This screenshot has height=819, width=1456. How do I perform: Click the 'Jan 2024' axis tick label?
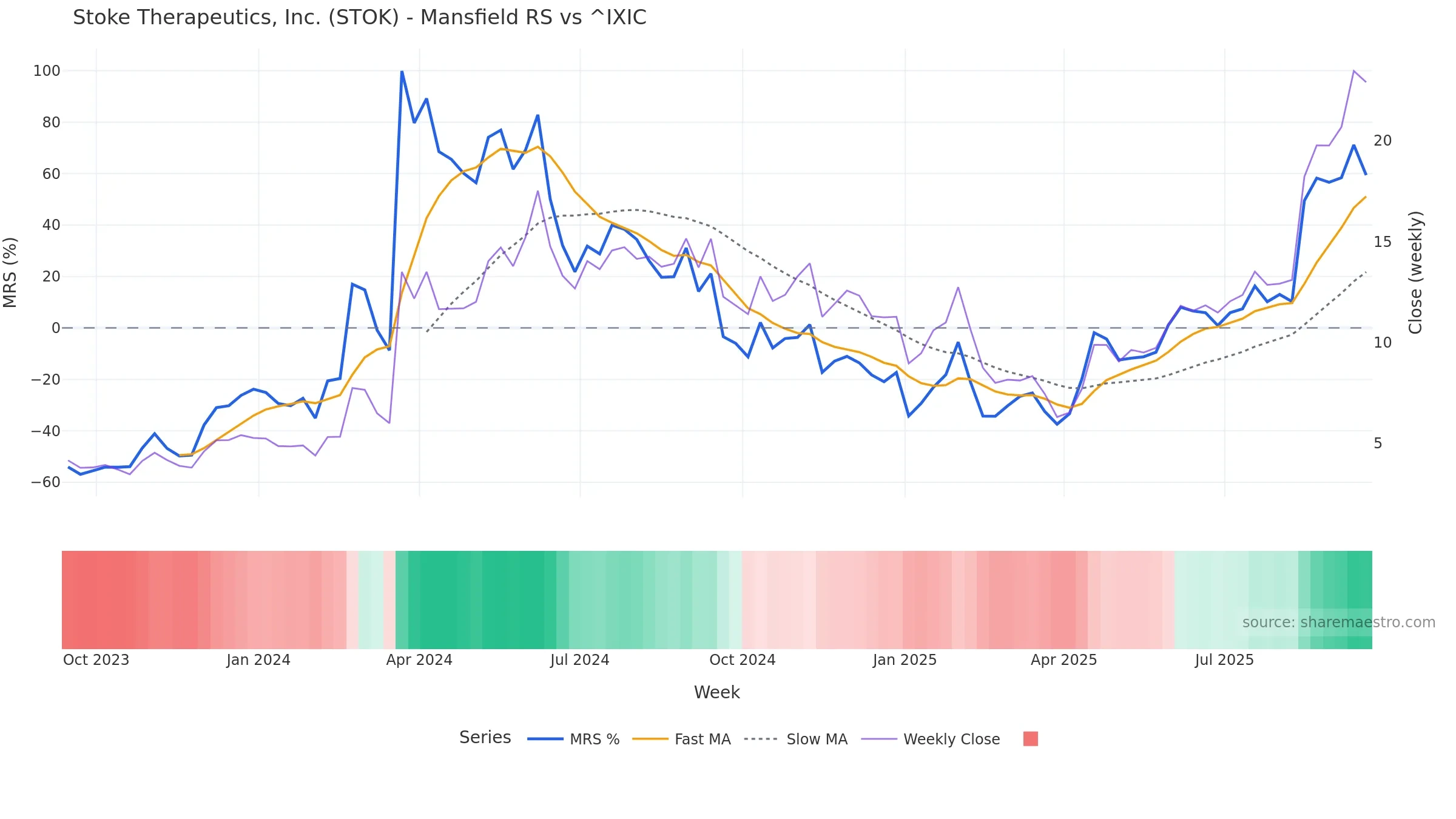[x=258, y=660]
